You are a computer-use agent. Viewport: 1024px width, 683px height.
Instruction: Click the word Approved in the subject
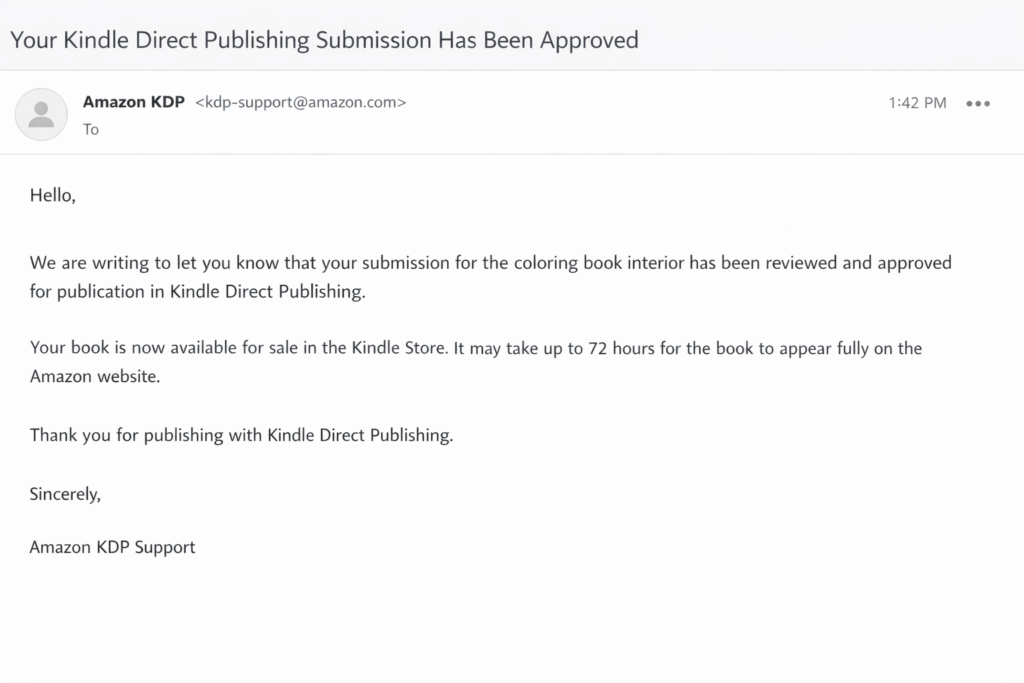tap(588, 41)
